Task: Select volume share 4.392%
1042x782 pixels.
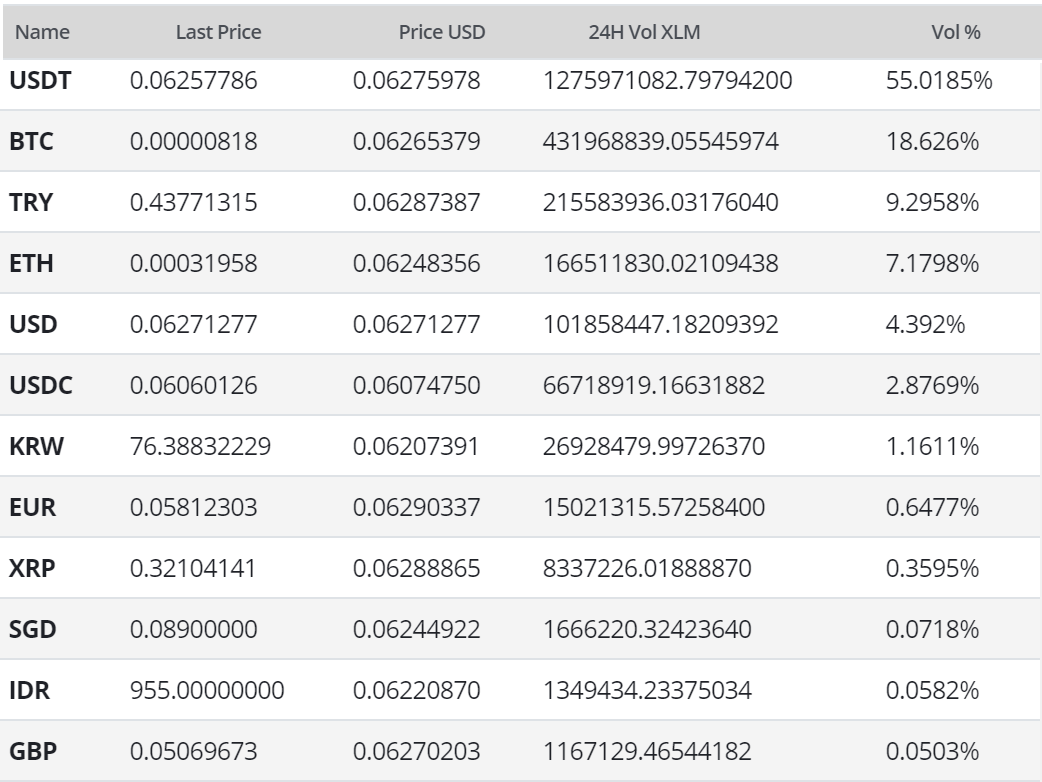Action: point(926,324)
